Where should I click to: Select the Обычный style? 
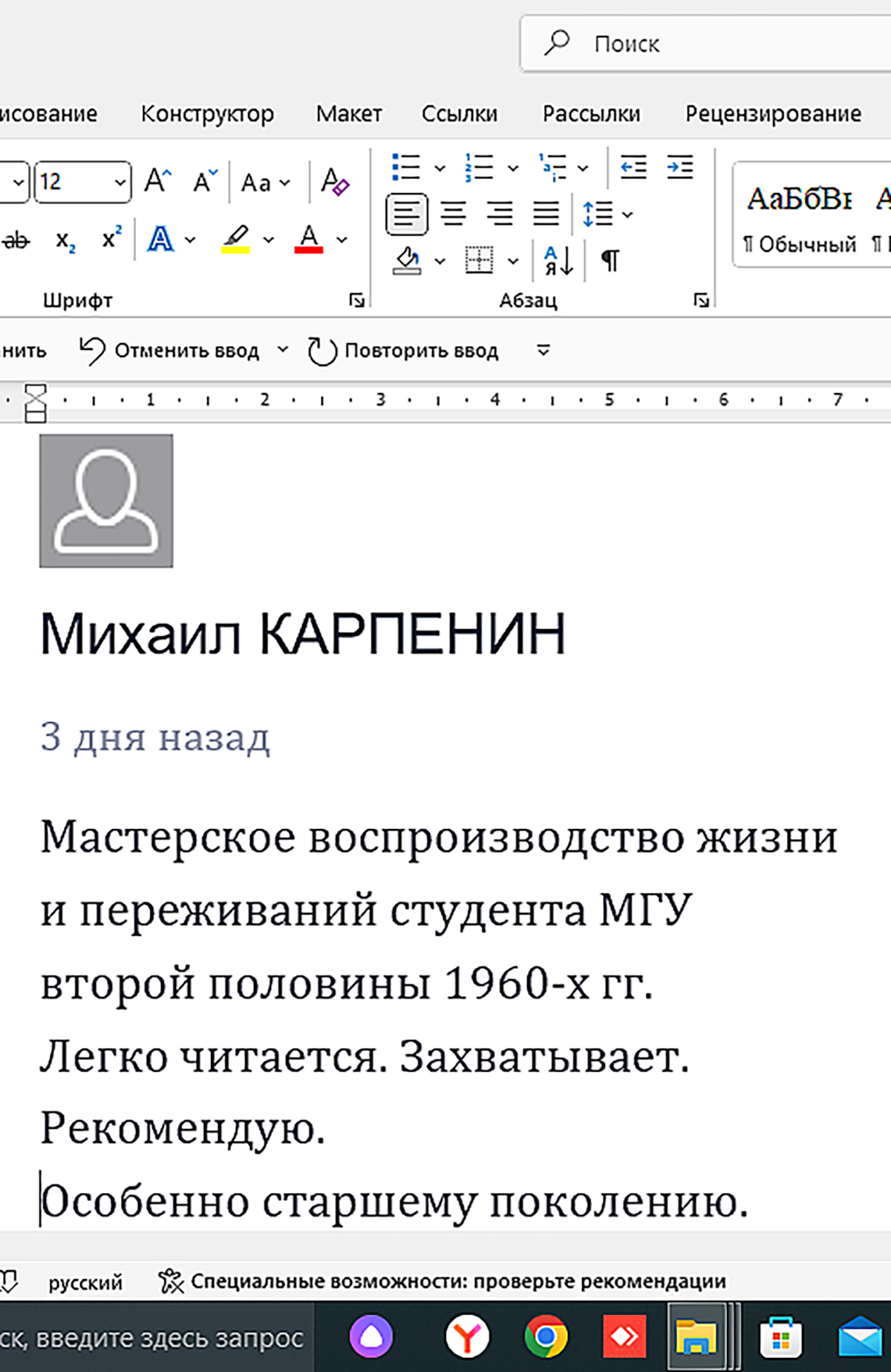coord(800,215)
